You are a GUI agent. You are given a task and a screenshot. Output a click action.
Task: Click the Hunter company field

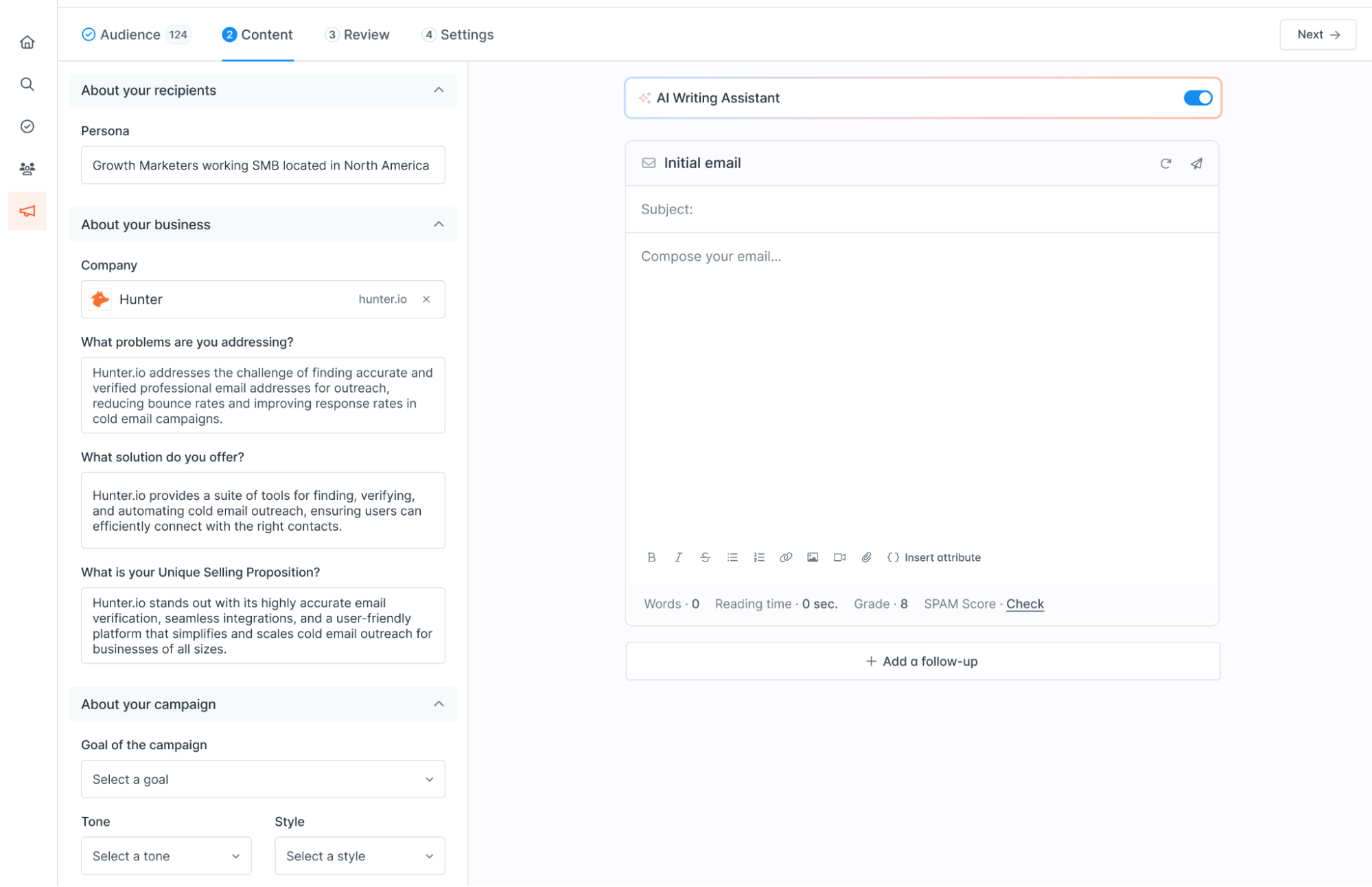[x=263, y=299]
